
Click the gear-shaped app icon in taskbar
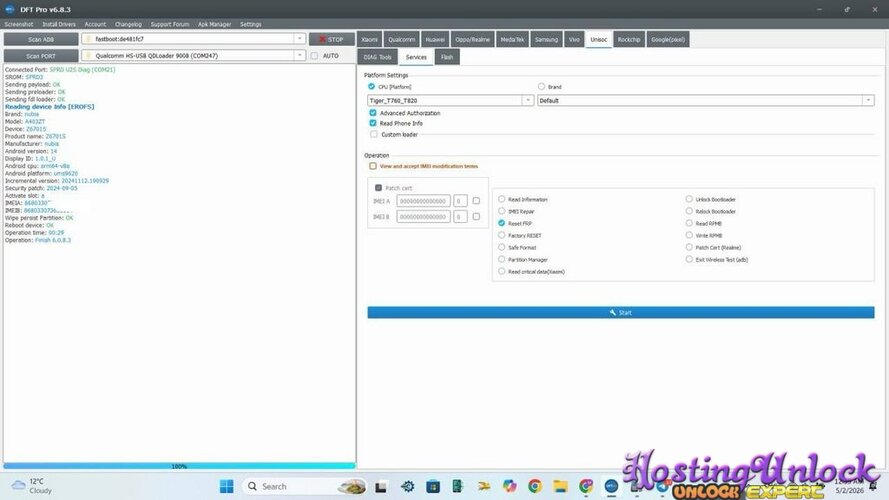click(407, 486)
